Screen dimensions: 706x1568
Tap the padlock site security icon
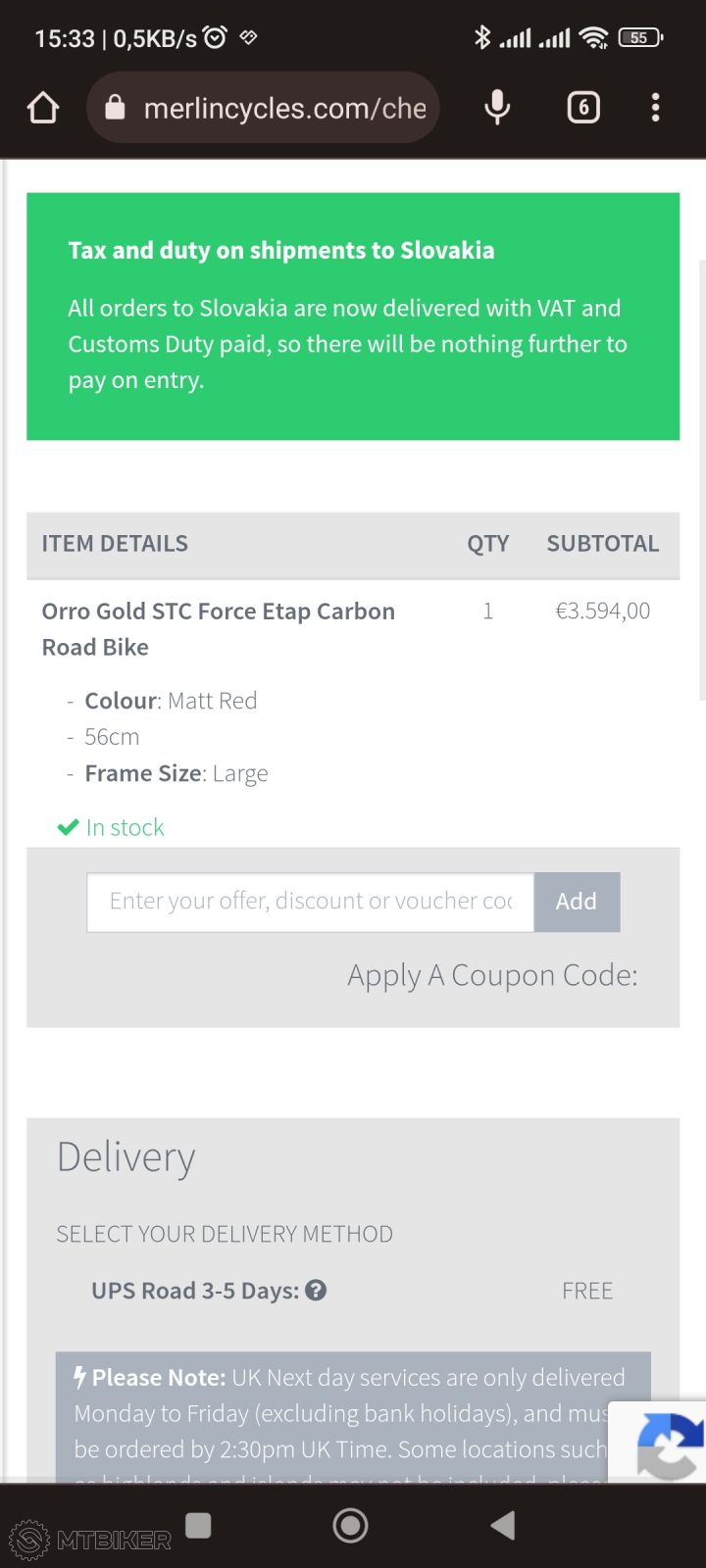point(116,108)
